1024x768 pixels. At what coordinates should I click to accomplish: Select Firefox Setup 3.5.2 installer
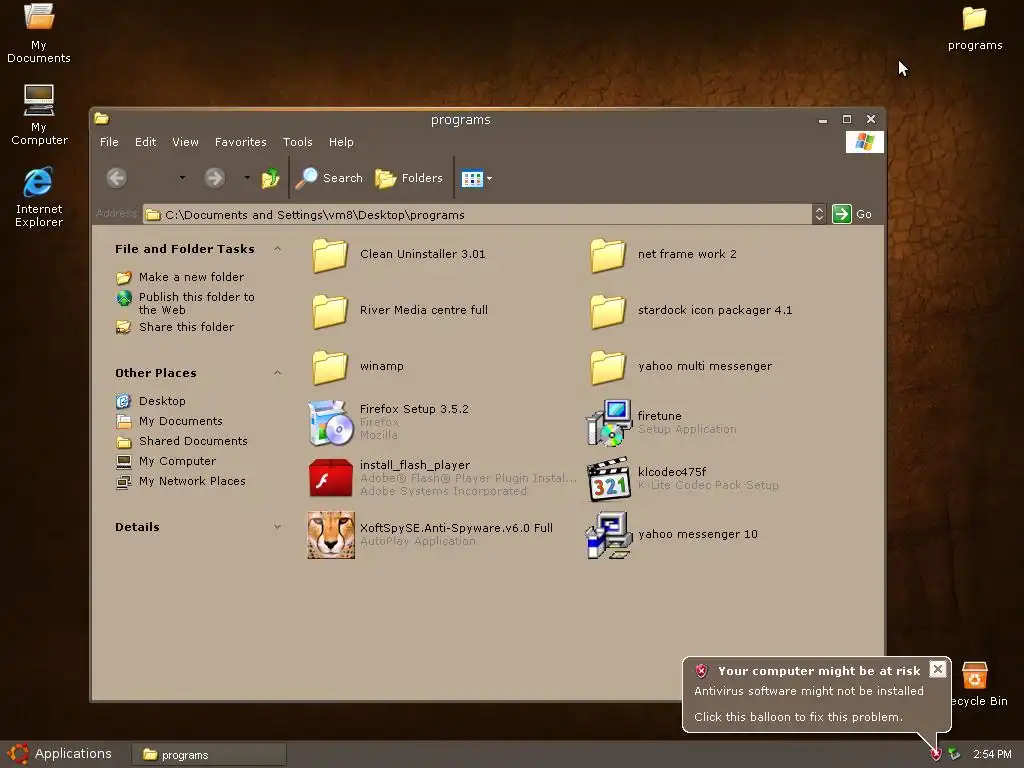point(389,423)
